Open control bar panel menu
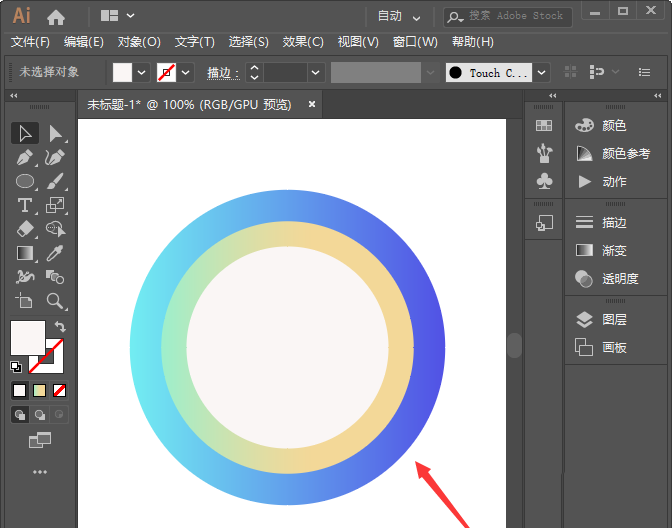 [644, 72]
